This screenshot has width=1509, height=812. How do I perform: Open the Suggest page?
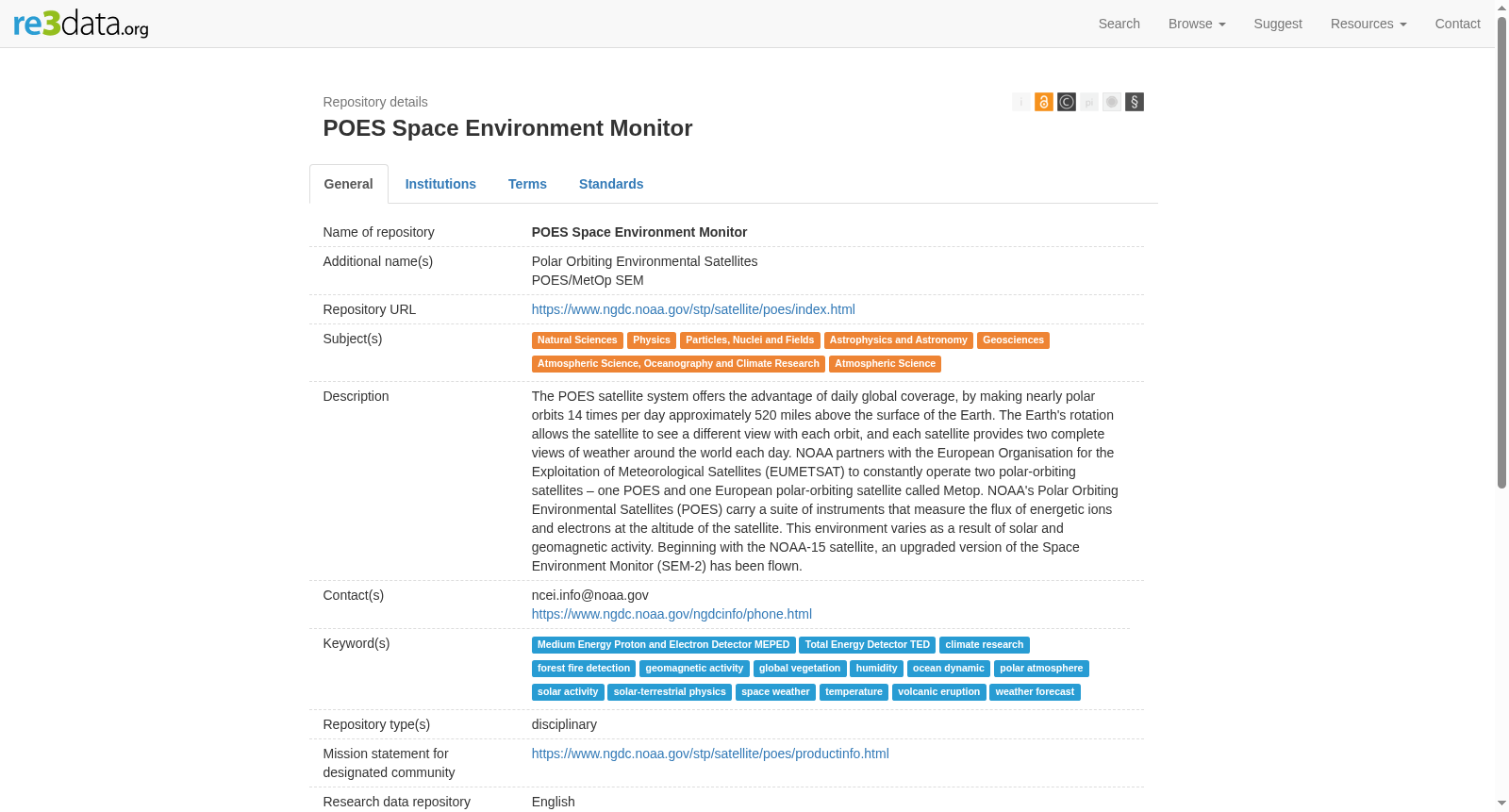tap(1278, 24)
